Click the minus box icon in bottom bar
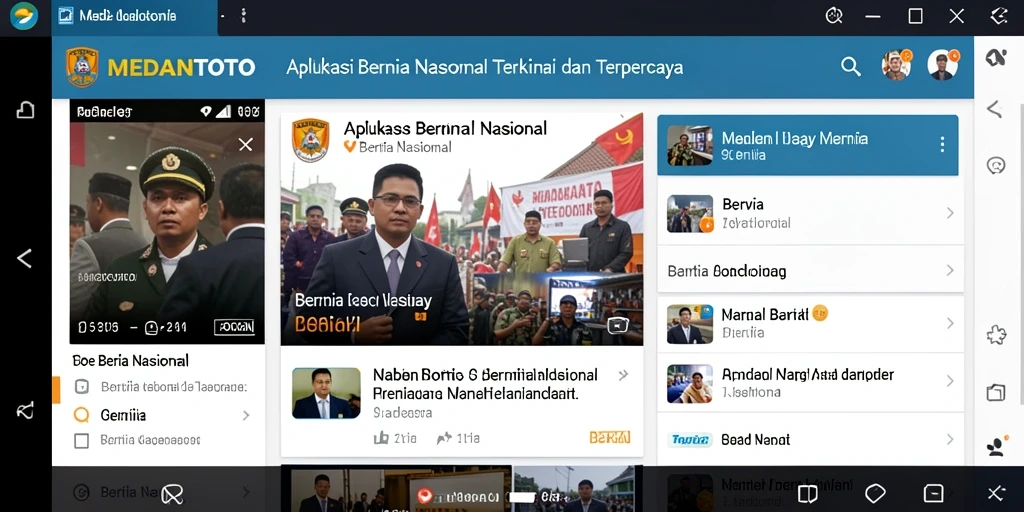Viewport: 1024px width, 512px height. [933, 493]
